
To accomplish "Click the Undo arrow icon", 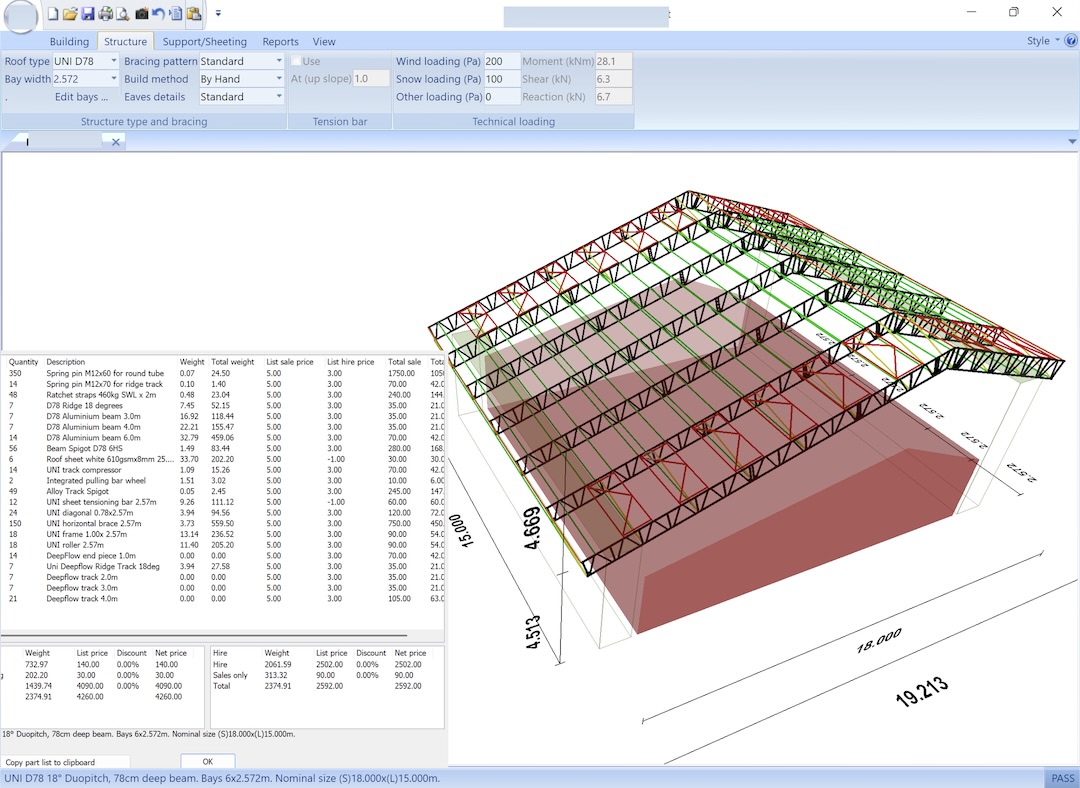I will click(158, 14).
